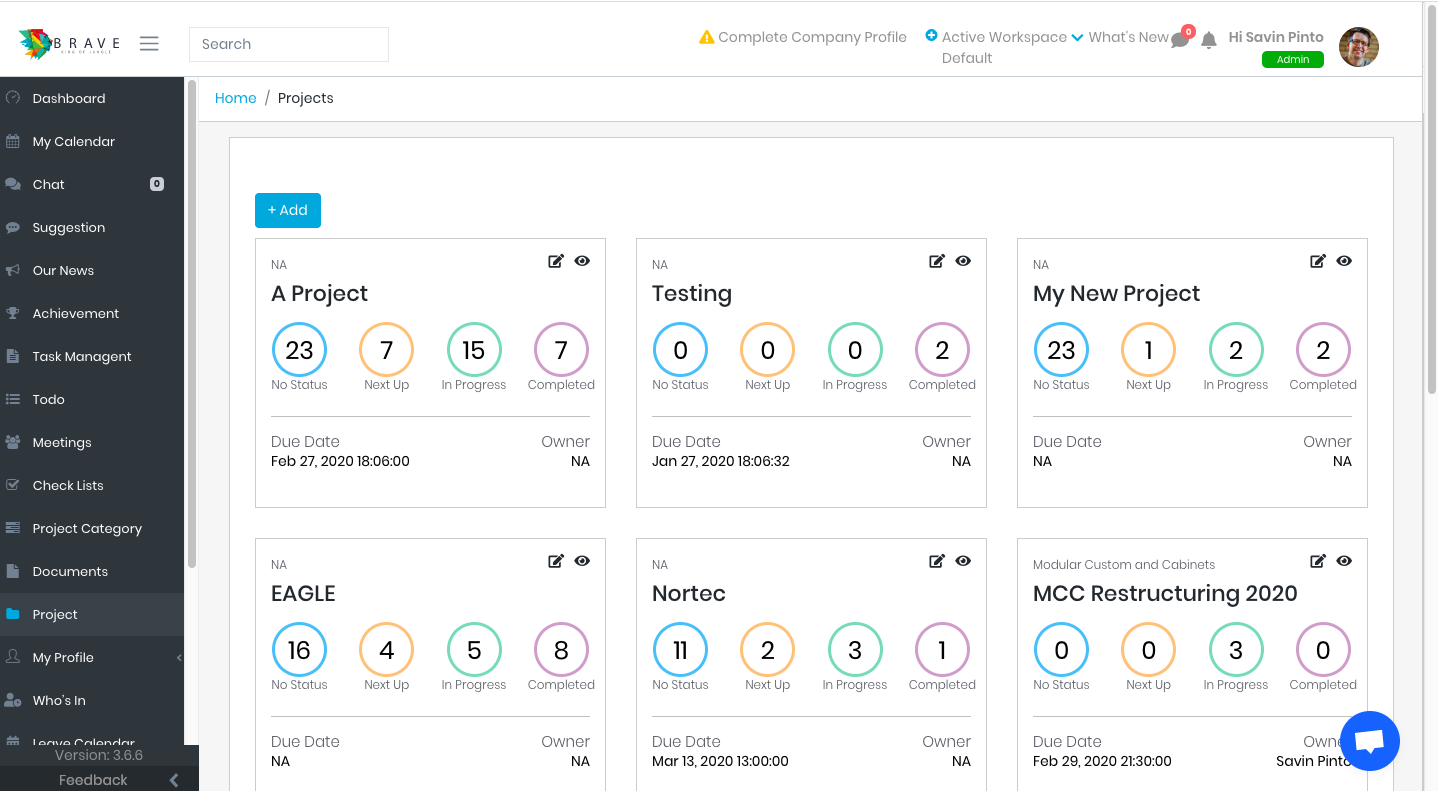Toggle the hamburger sidebar menu

click(149, 44)
